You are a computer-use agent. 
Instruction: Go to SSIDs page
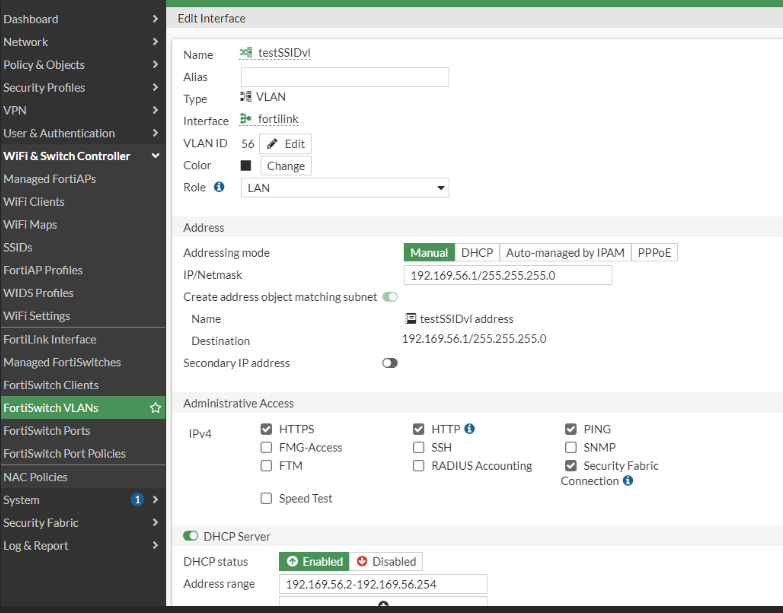point(83,247)
